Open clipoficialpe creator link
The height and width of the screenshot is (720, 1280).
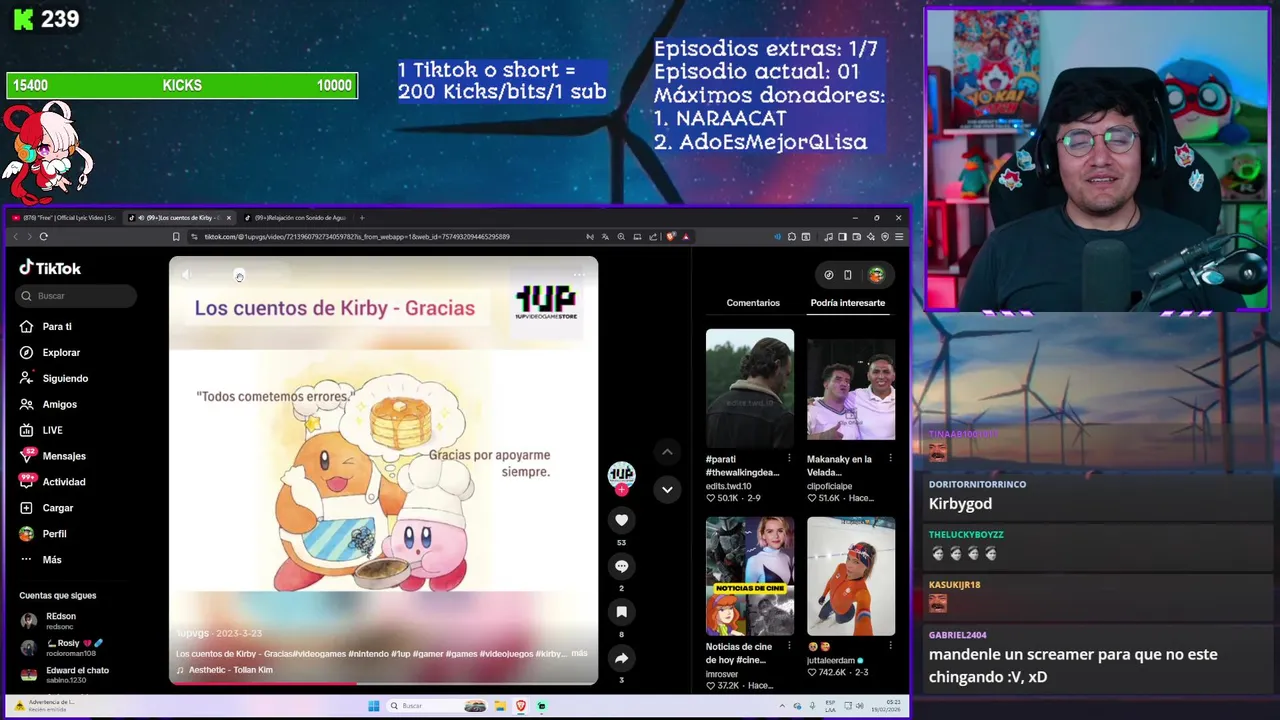(x=830, y=486)
